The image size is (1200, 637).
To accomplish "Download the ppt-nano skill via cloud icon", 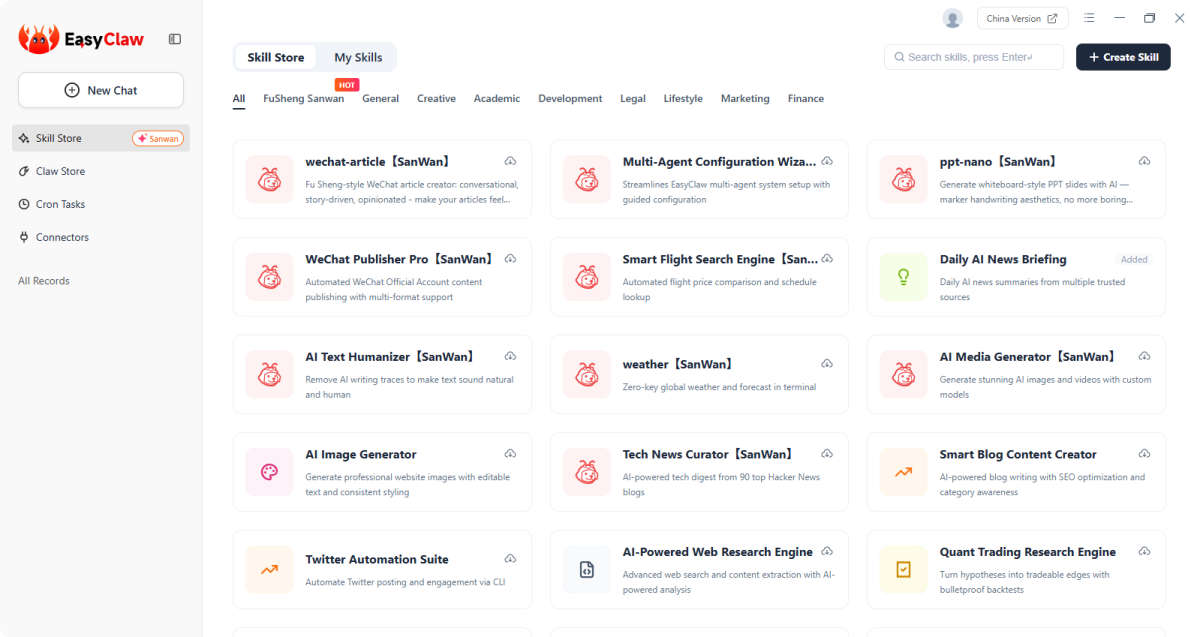I will [x=1144, y=162].
